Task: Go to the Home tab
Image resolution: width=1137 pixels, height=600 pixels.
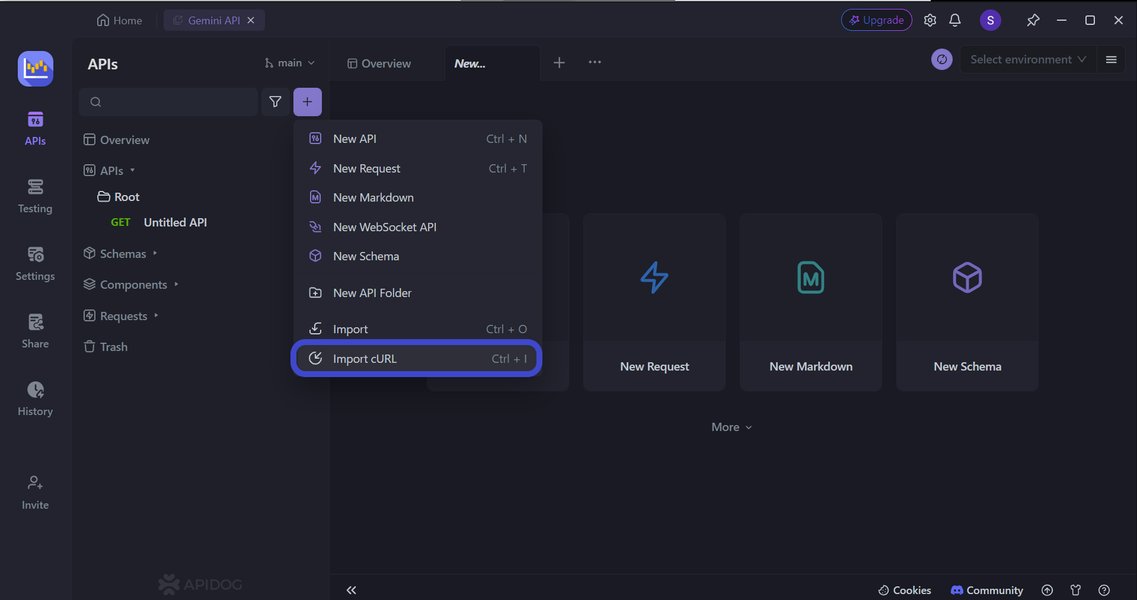Action: (x=120, y=20)
